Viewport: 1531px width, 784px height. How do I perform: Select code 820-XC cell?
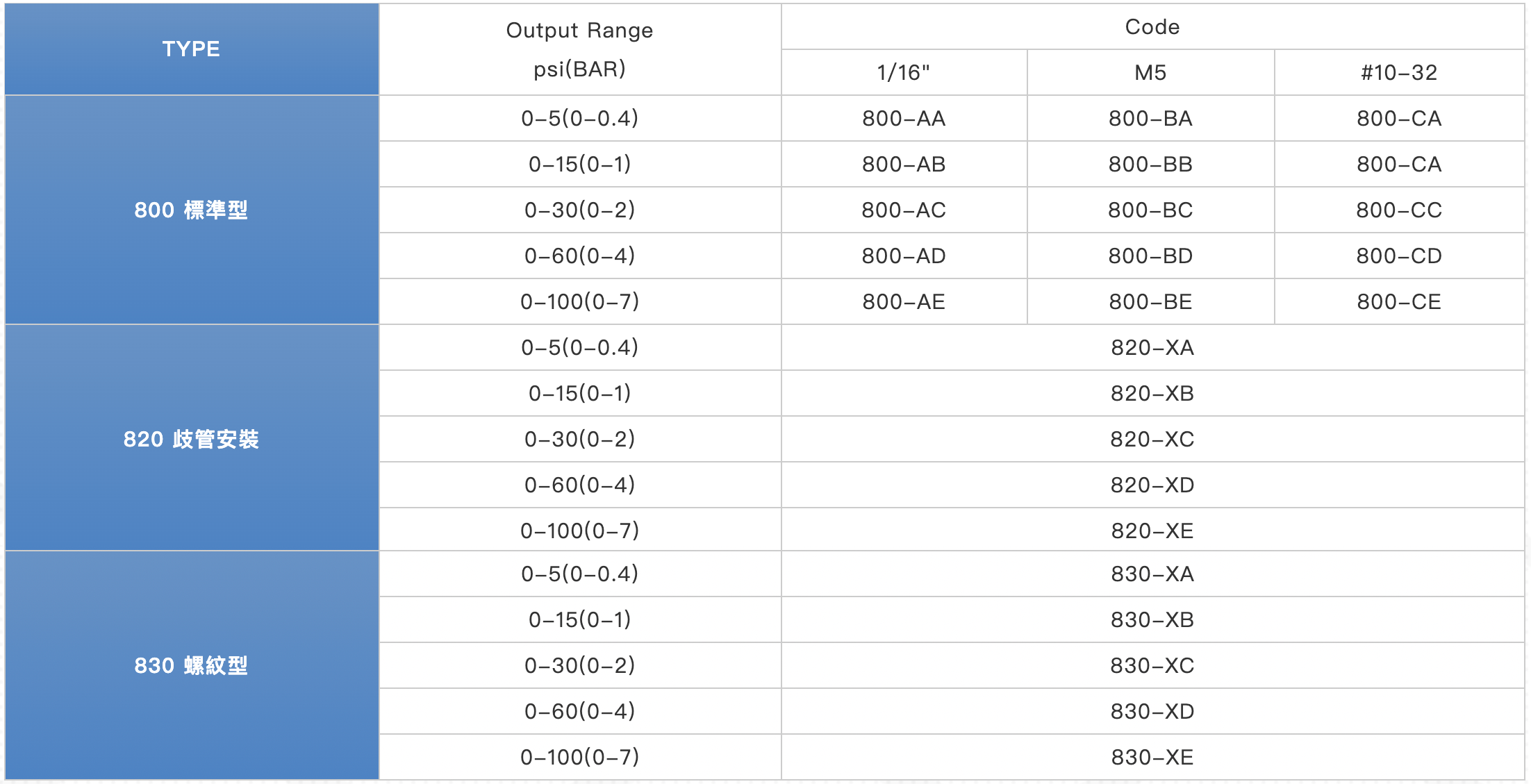1152,439
